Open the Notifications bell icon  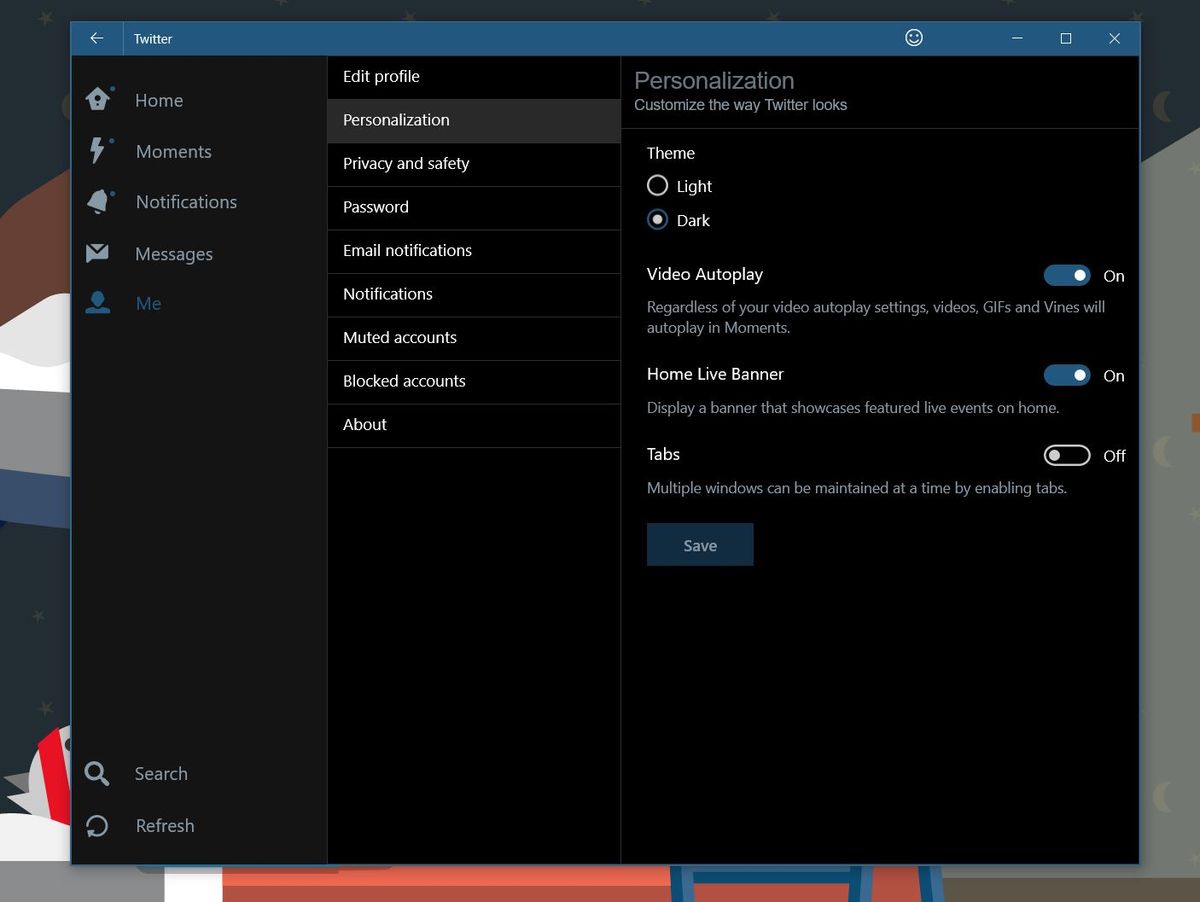(x=98, y=201)
